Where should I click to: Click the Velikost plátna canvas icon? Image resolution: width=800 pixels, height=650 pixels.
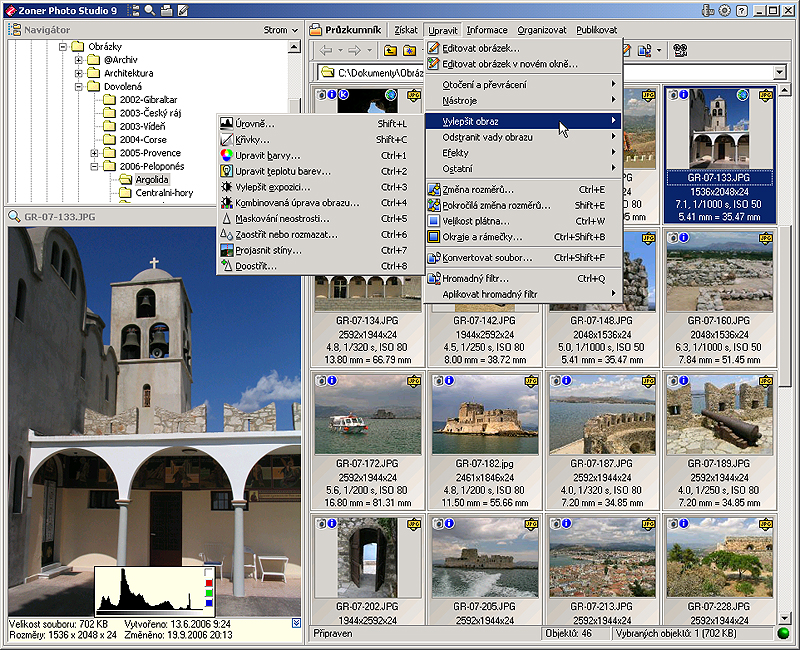click(x=434, y=221)
